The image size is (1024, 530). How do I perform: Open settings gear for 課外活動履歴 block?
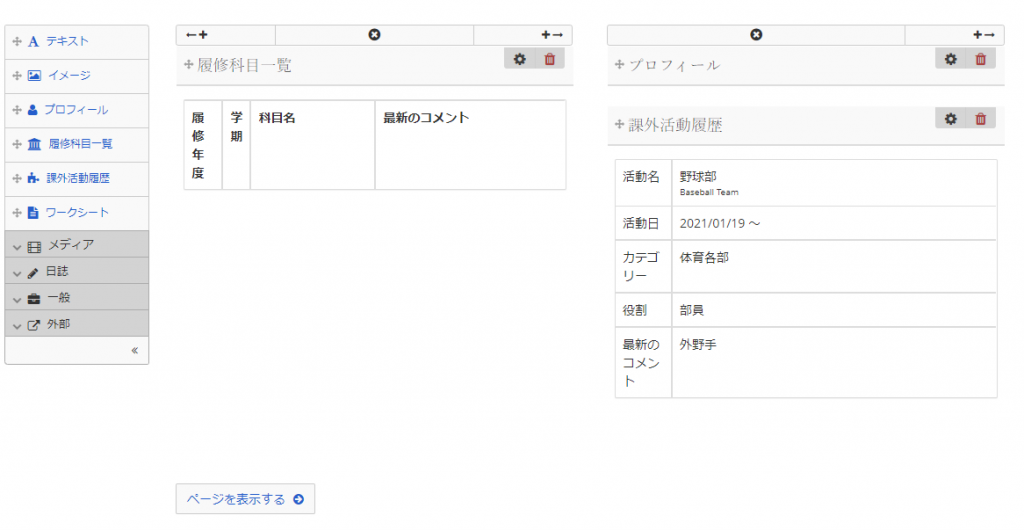tap(951, 119)
